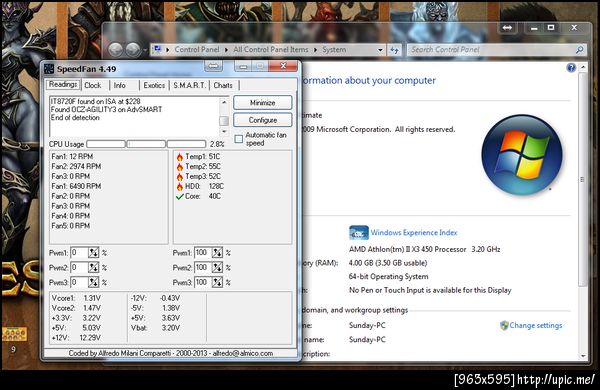Click right Pwm1 value field showing 100

(204, 253)
